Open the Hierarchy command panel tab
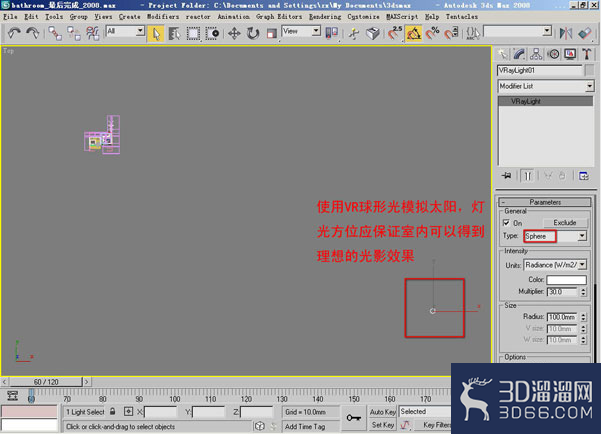The width and height of the screenshot is (601, 434). [x=536, y=54]
